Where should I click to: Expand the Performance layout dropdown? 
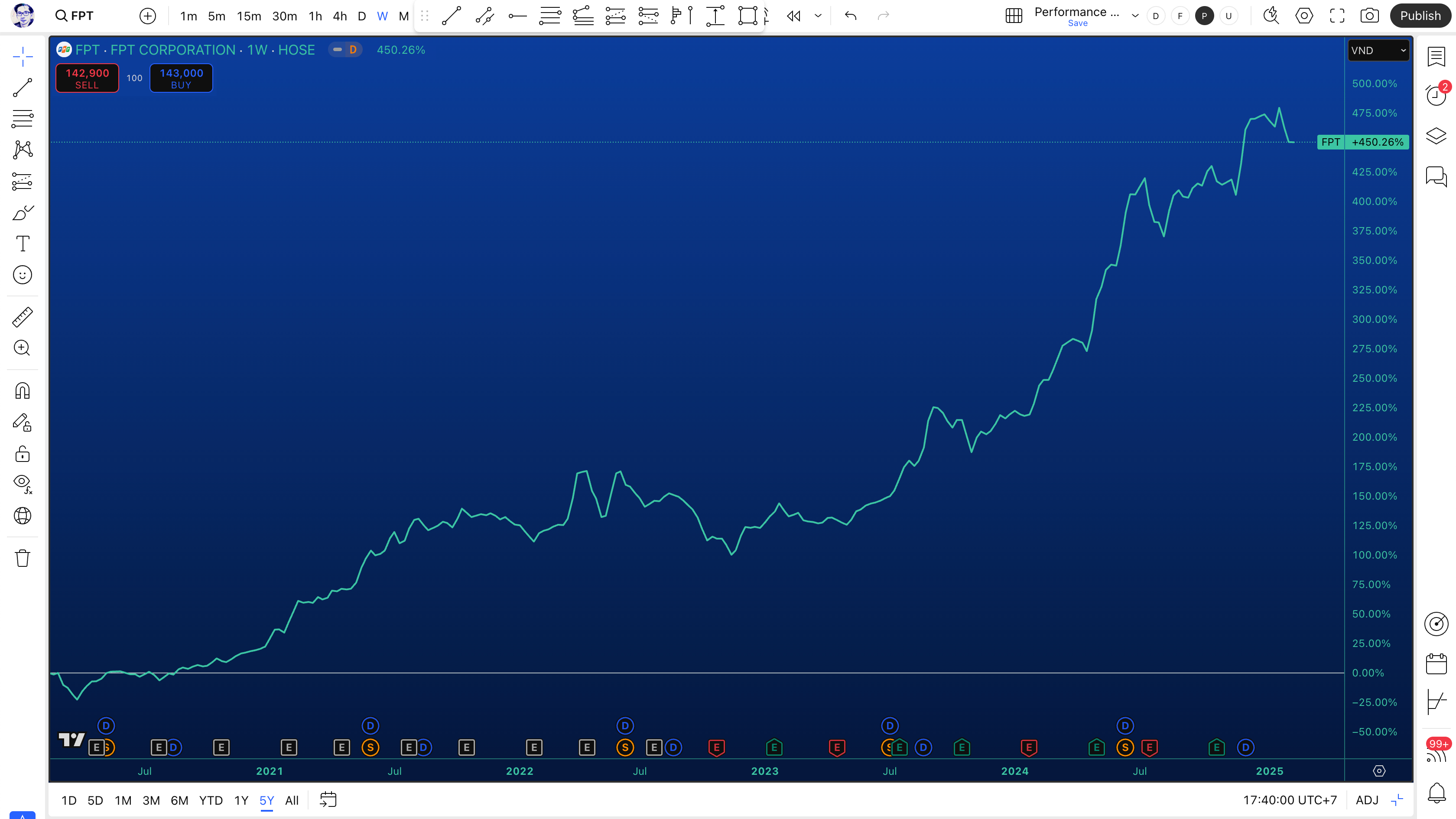click(1134, 16)
